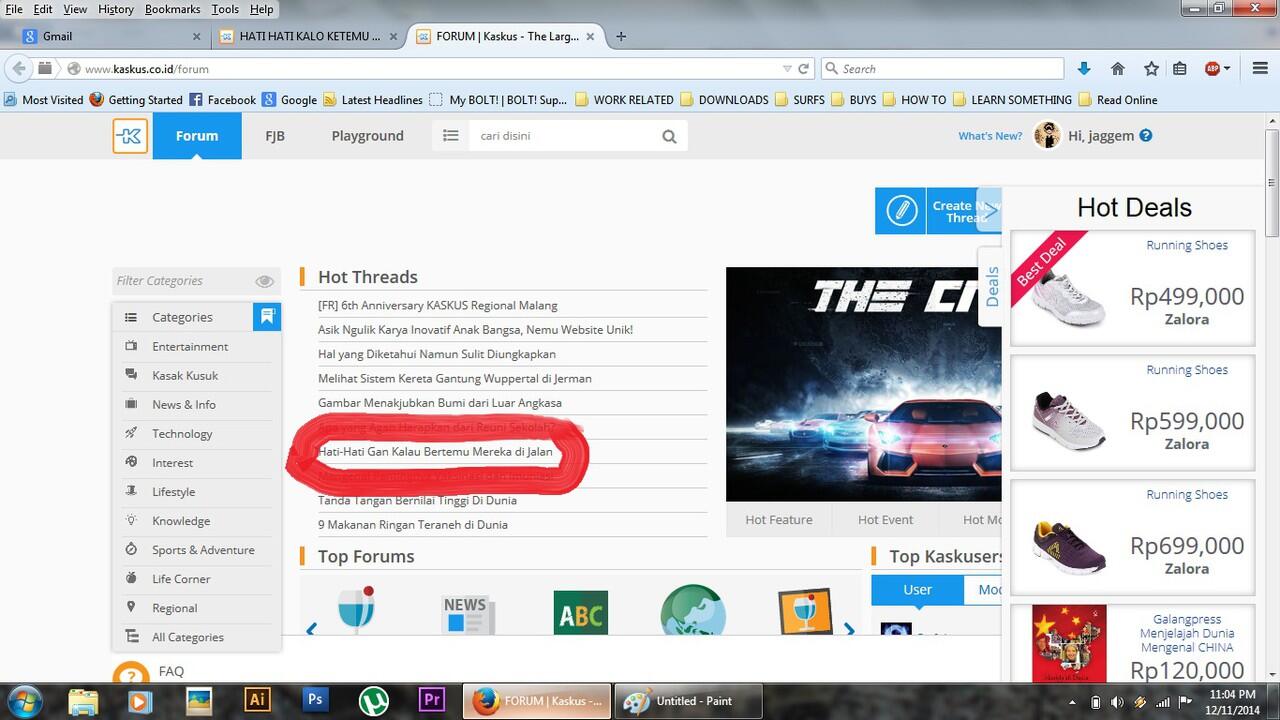Open the Firefox hamburger menu
This screenshot has width=1280, height=720.
coord(1259,68)
